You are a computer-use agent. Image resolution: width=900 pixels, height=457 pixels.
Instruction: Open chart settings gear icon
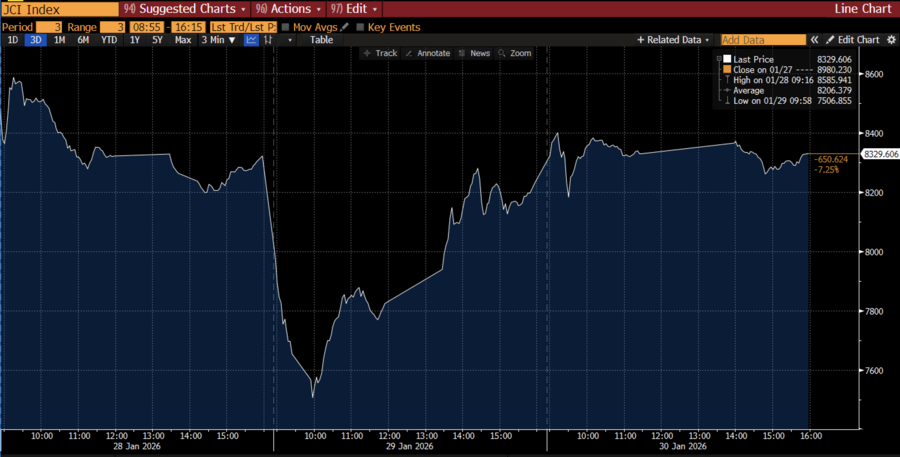[x=891, y=40]
